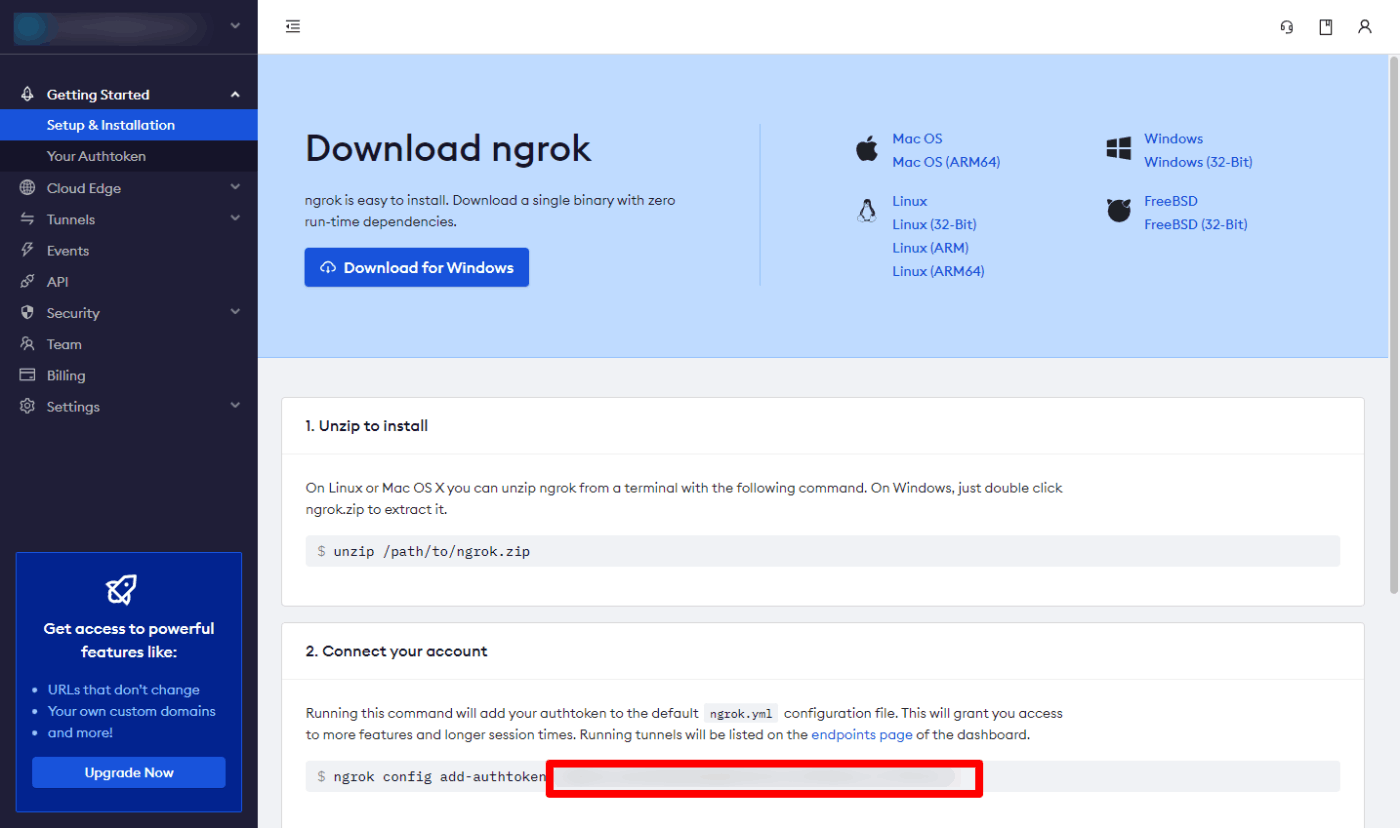
Task: Open the account switcher dropdown arrow
Action: pyautogui.click(x=235, y=26)
